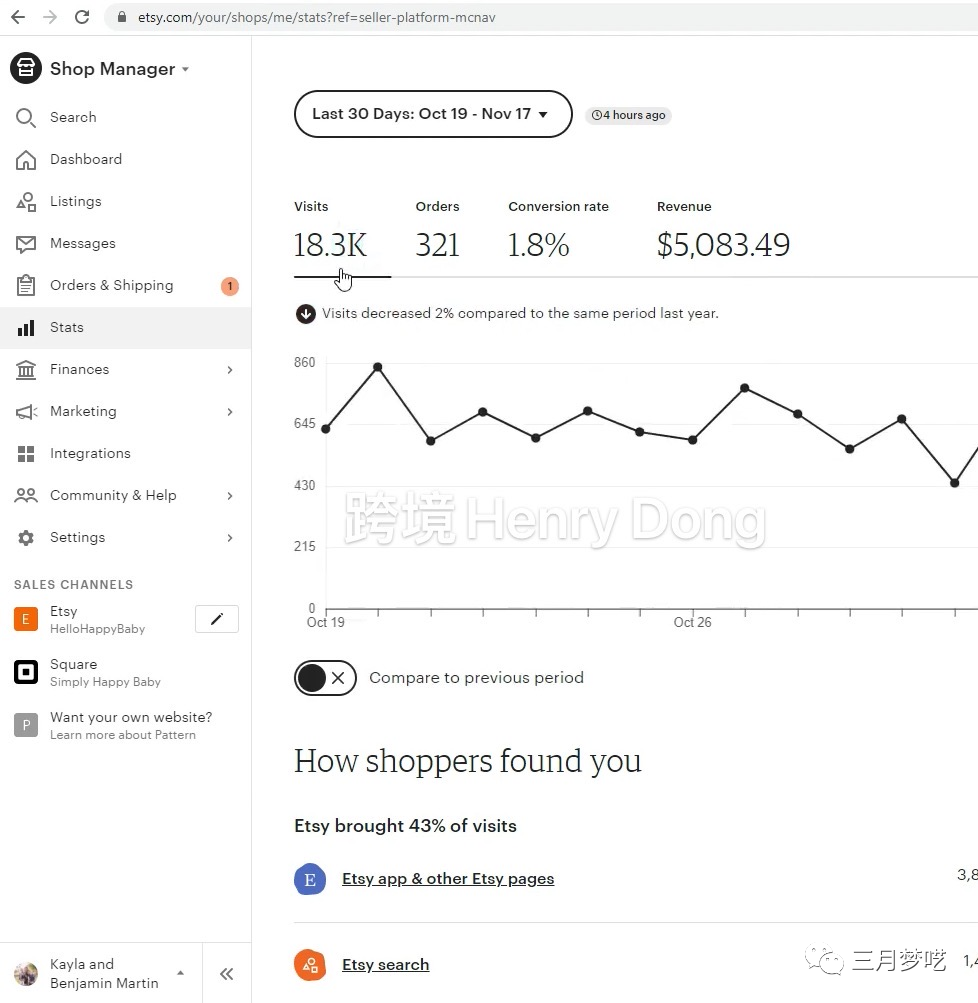Reload the page with browser refresh icon
The width and height of the screenshot is (978, 1003).
pos(82,17)
